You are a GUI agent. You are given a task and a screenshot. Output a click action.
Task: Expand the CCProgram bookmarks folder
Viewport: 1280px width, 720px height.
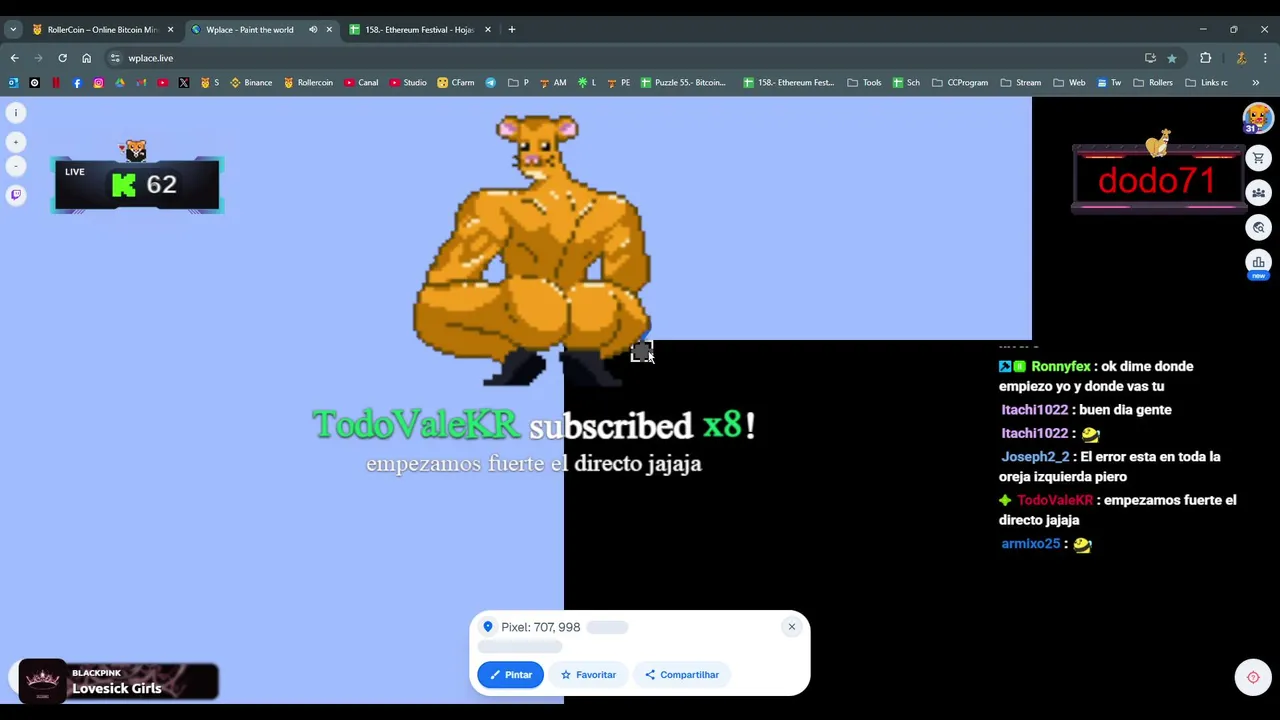pos(960,83)
